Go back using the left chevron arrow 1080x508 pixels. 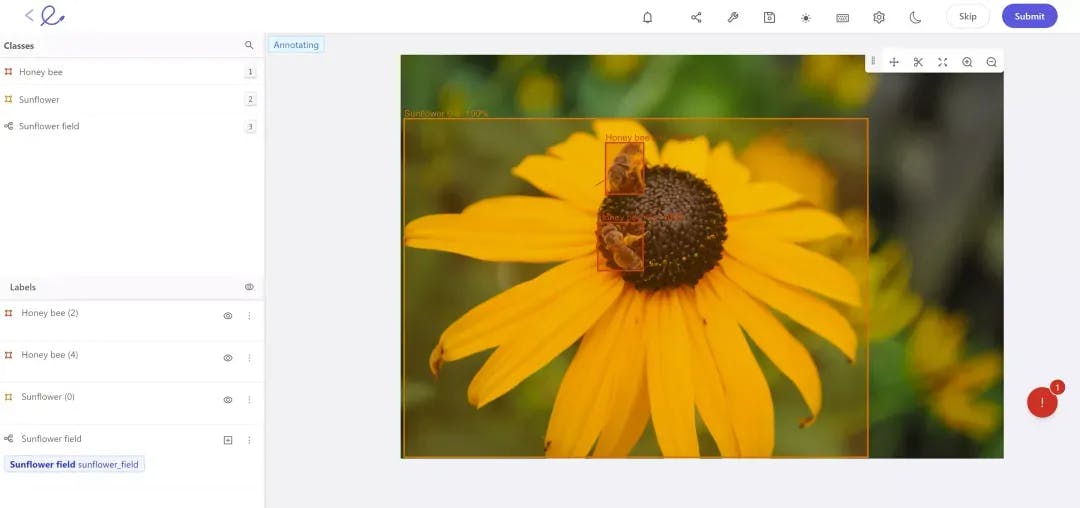[x=29, y=15]
